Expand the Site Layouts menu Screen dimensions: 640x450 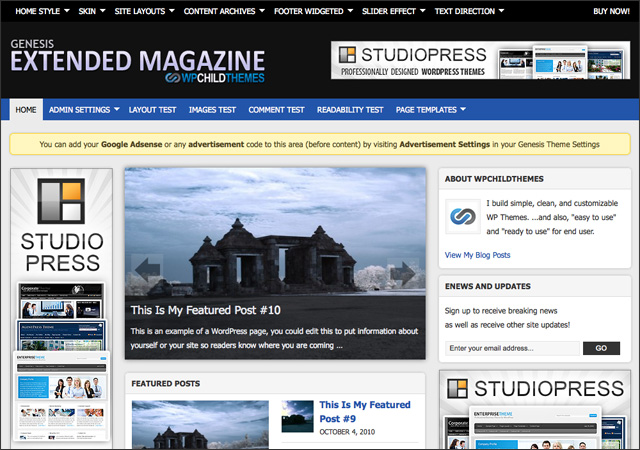pyautogui.click(x=144, y=11)
